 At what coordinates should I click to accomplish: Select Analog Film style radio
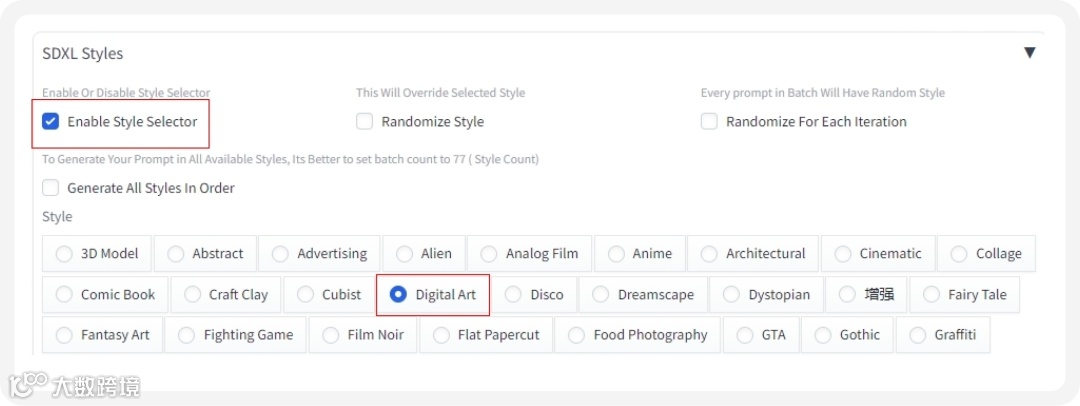point(489,254)
